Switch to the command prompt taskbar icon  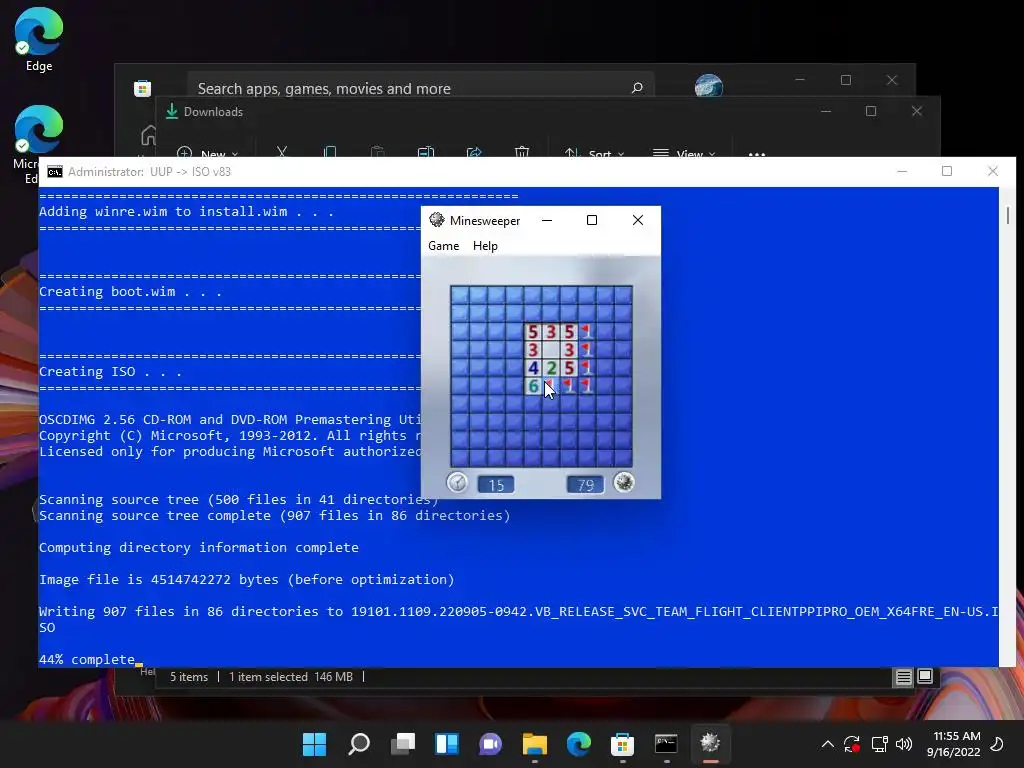(x=666, y=744)
